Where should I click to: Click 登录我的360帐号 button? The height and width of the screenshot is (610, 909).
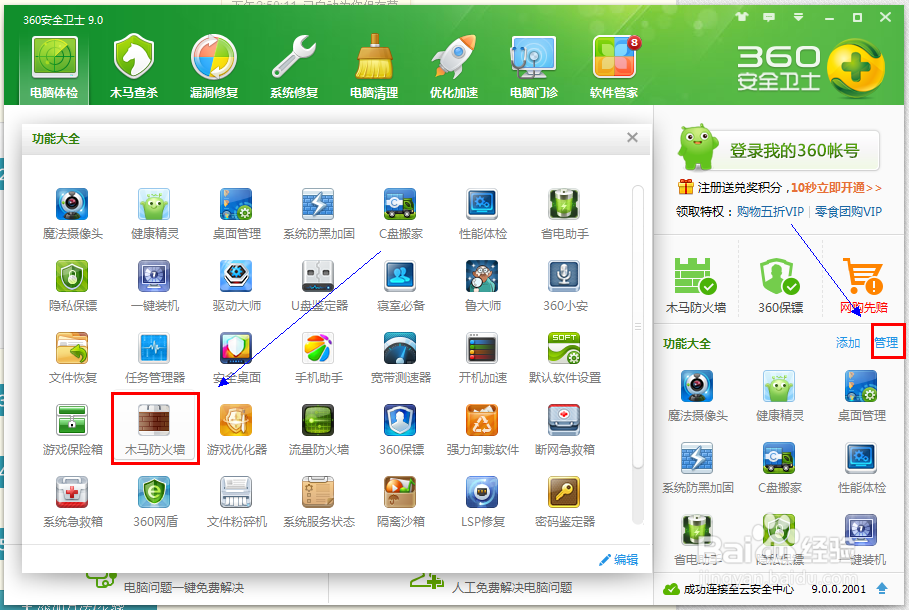779,150
